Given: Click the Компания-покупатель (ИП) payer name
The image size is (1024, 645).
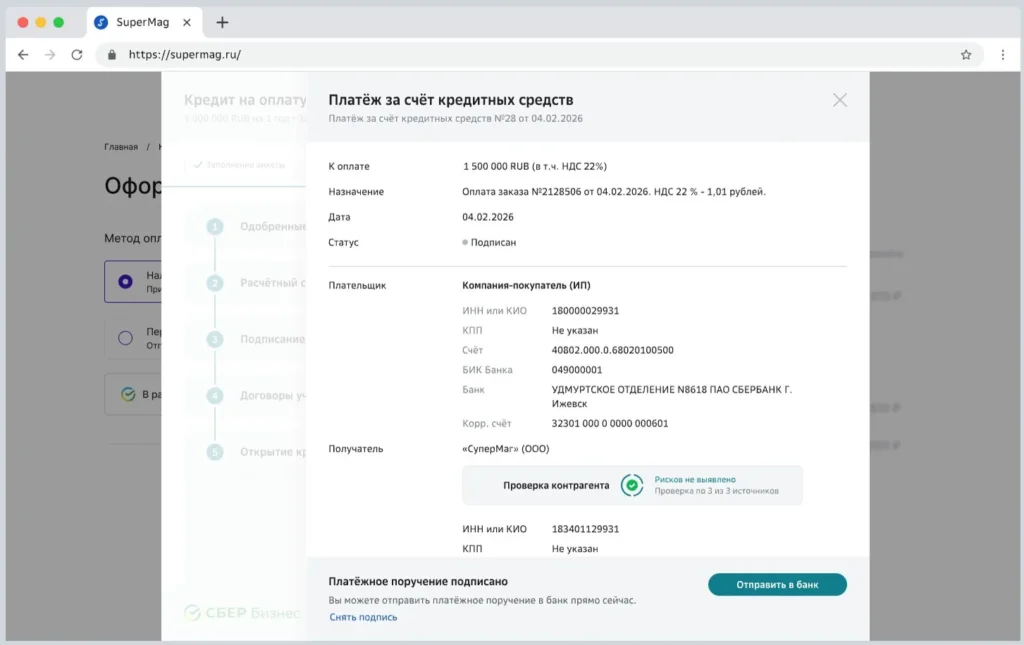Looking at the screenshot, I should point(526,285).
